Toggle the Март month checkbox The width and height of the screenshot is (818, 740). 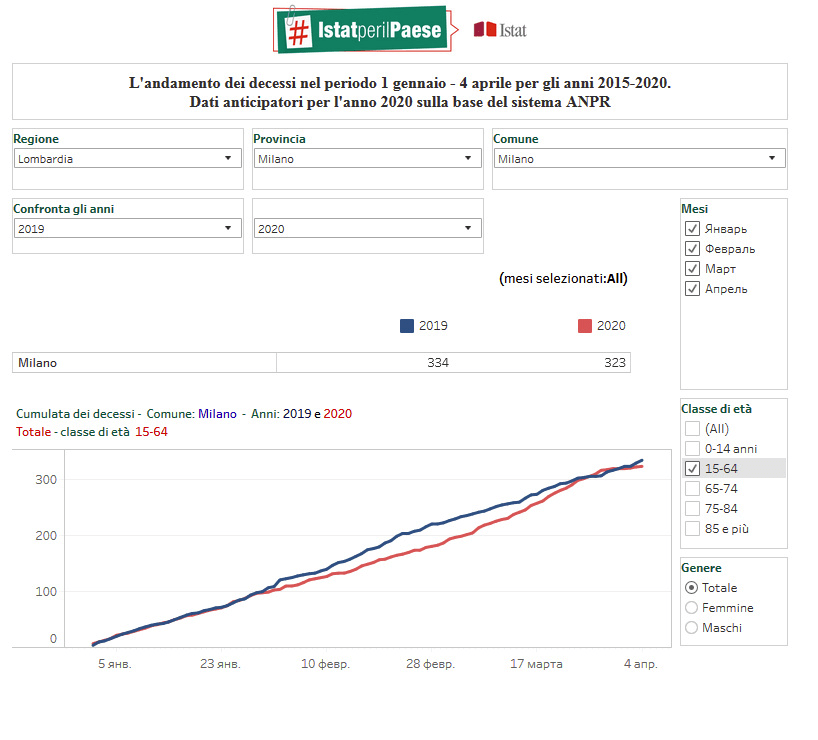point(692,269)
